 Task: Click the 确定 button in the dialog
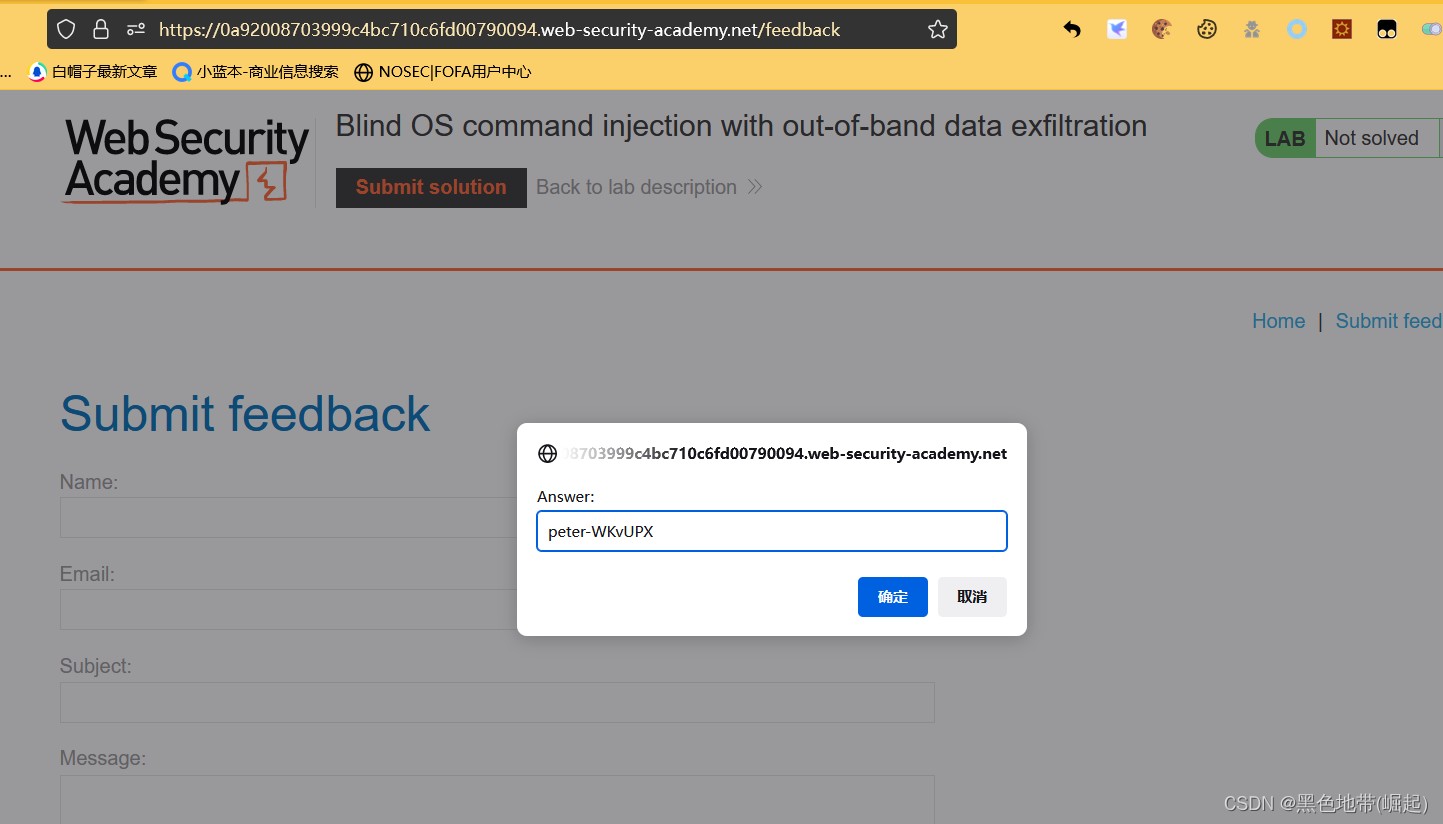coord(892,597)
